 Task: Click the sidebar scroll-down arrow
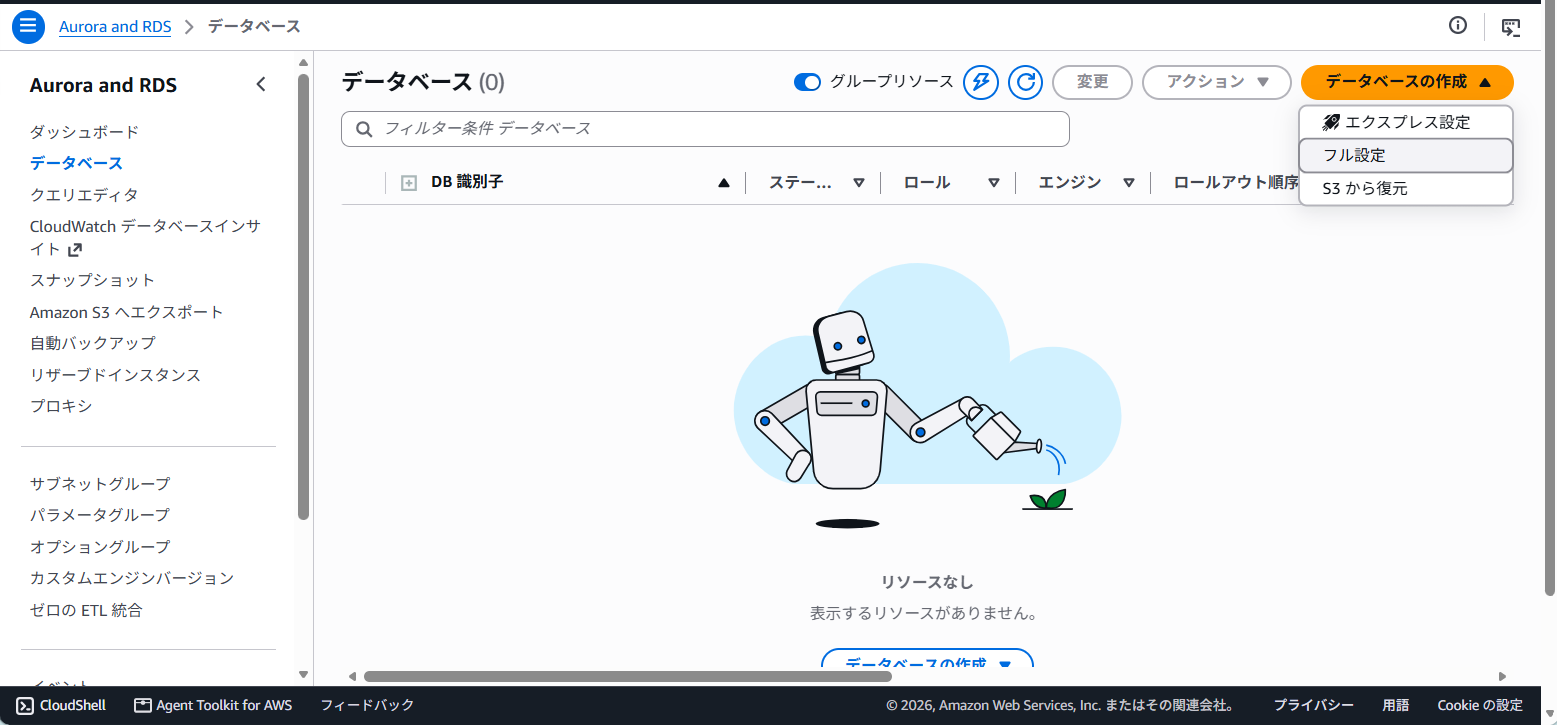tap(303, 675)
